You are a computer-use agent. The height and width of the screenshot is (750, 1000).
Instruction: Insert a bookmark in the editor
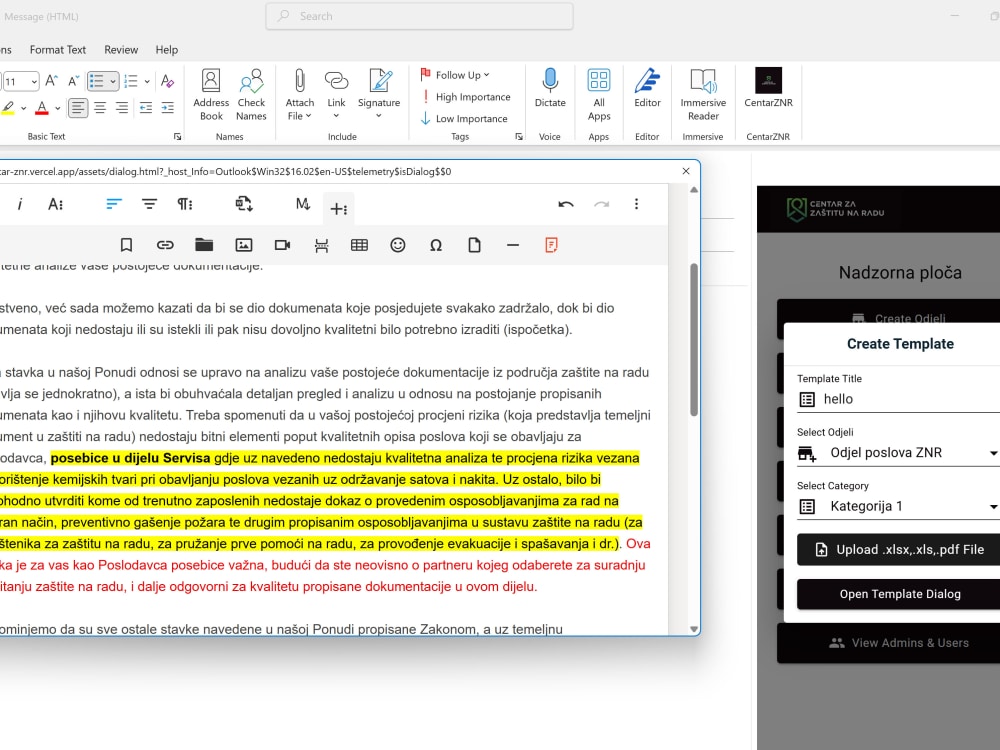pos(126,245)
